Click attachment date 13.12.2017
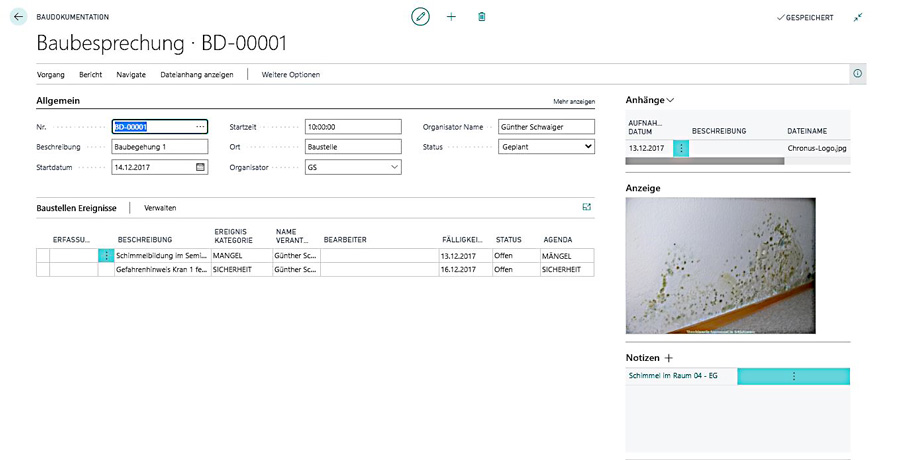 (646, 148)
